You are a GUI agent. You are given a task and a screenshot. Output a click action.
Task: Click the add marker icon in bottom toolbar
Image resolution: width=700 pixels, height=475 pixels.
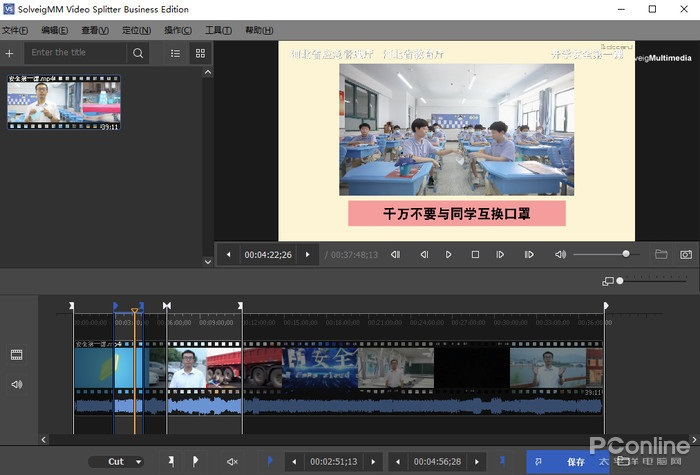pos(171,461)
